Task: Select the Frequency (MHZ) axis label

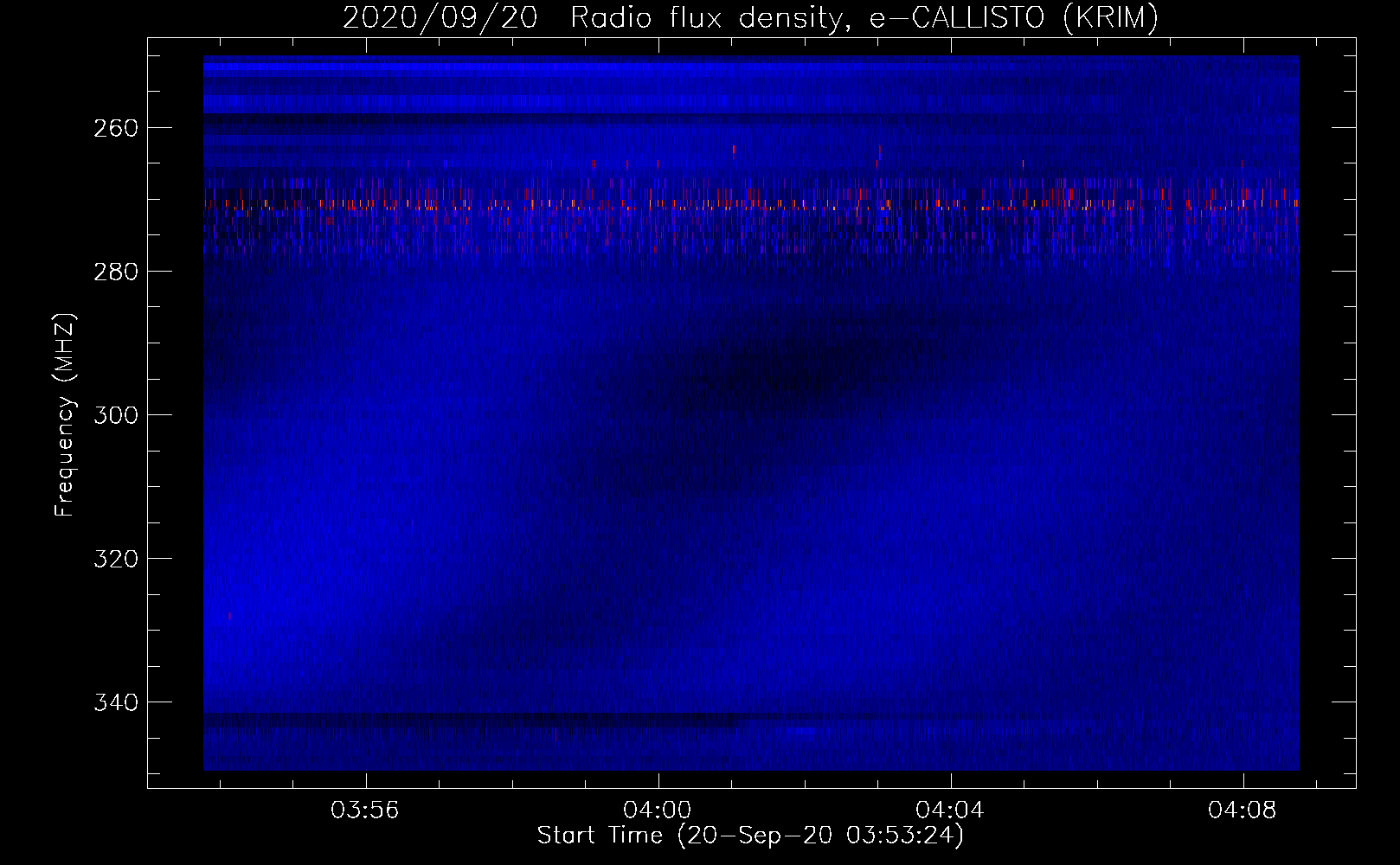Action: tap(66, 414)
